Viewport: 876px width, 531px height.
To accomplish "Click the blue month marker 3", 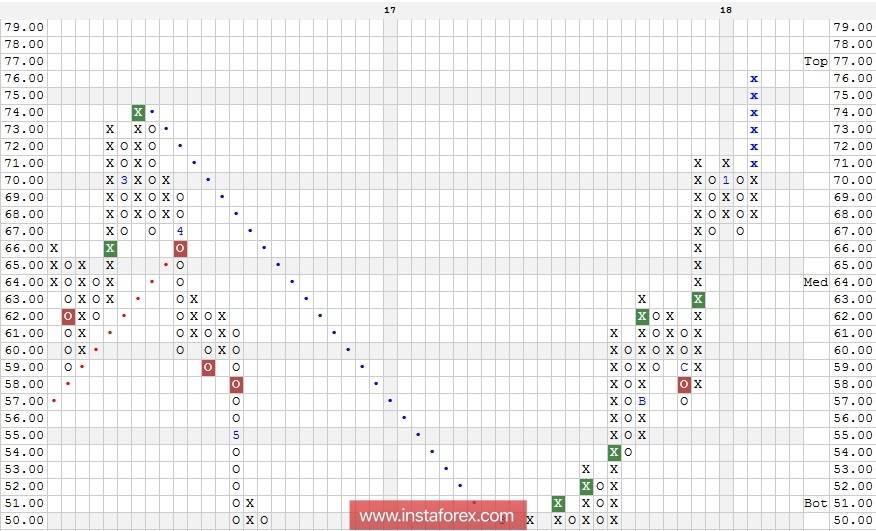I will [124, 180].
